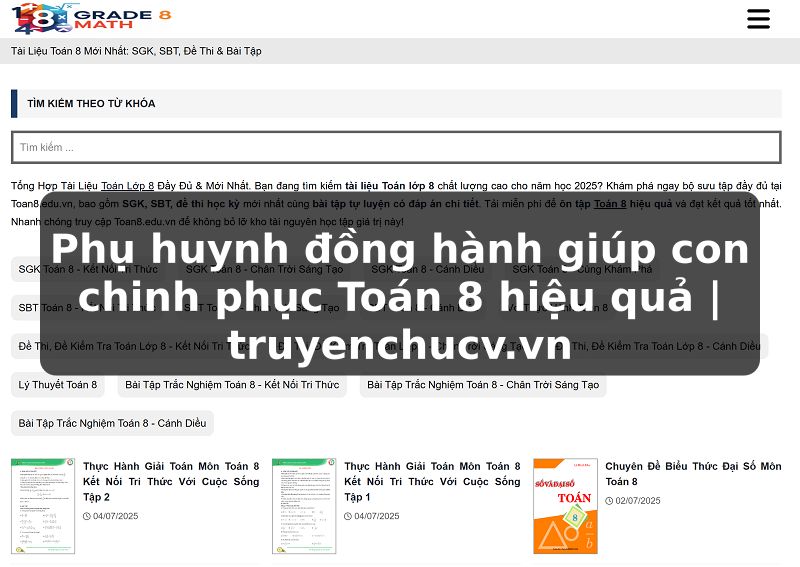
Task: Click the "04/07/2025" date under Tập 2
Action: click(x=115, y=516)
